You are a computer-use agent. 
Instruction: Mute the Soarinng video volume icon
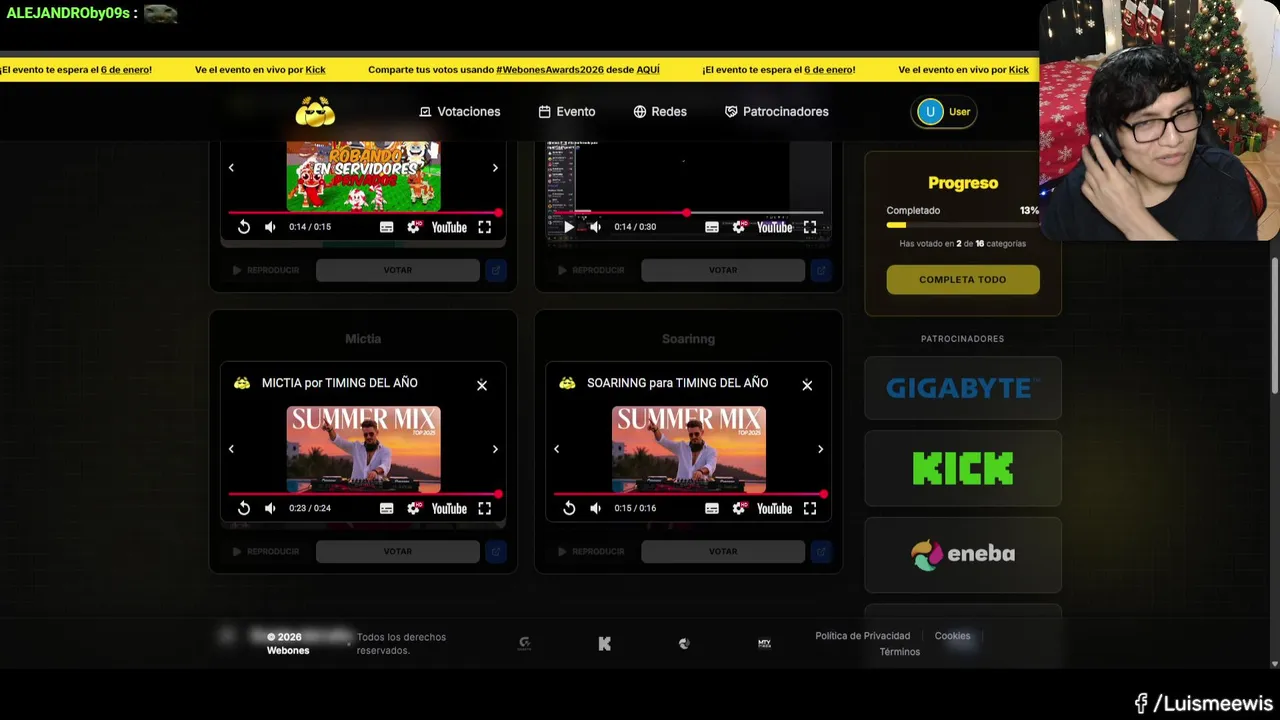[595, 508]
